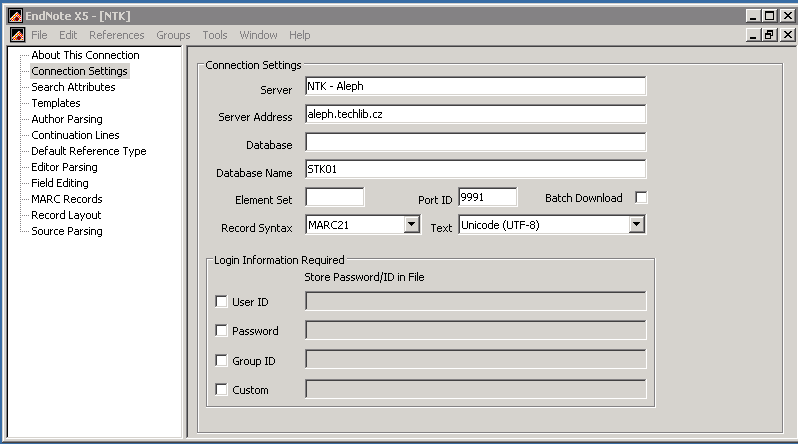The image size is (798, 444).
Task: Maximize the EndNote X5 window
Action: [770, 16]
